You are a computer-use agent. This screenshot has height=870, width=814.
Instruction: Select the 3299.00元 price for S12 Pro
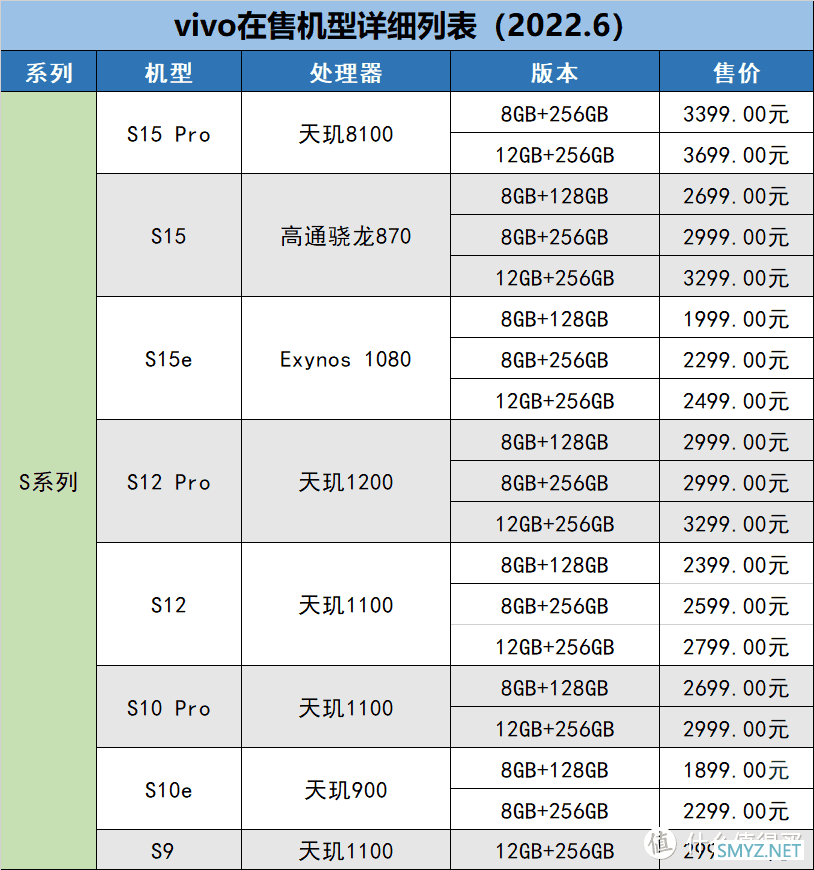736,523
